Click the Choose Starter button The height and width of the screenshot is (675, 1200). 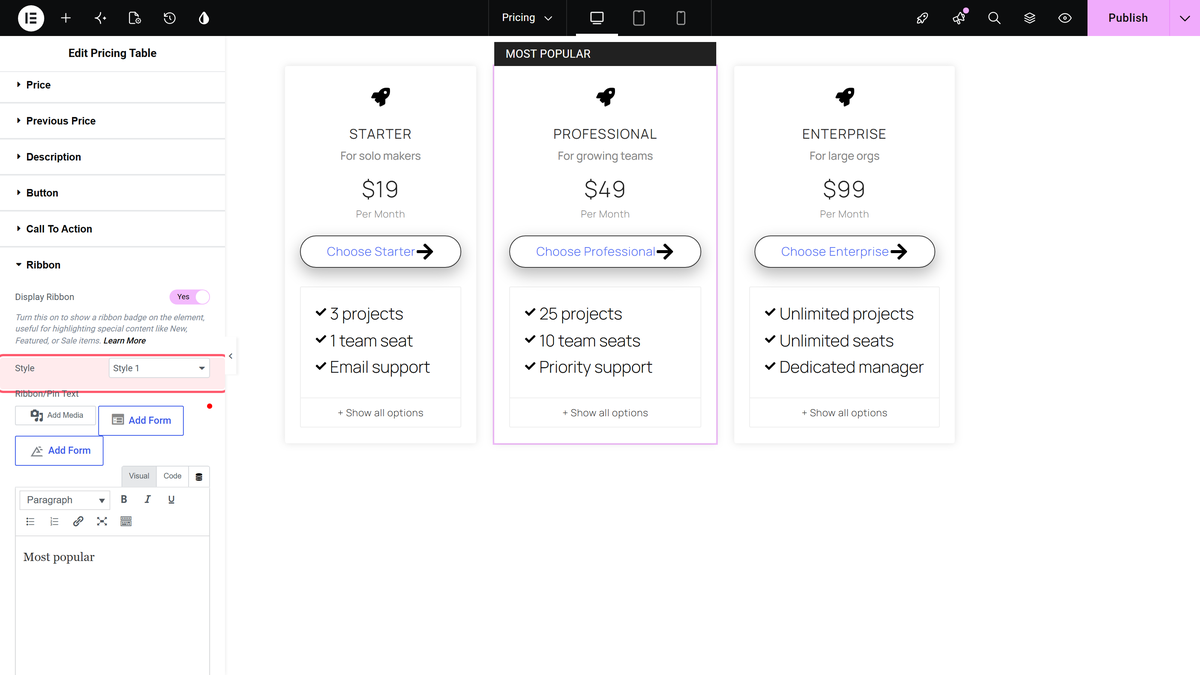point(380,252)
